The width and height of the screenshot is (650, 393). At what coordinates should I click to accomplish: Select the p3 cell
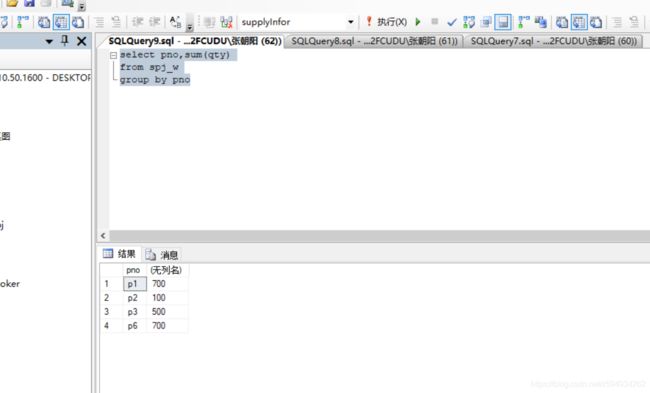coord(135,312)
